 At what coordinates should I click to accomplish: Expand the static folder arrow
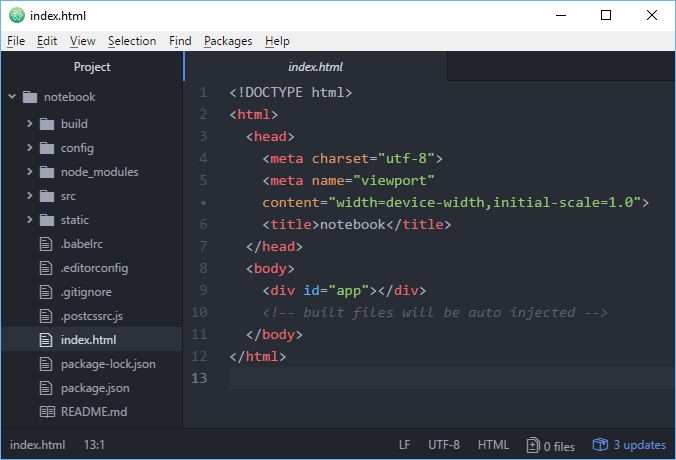(x=30, y=220)
